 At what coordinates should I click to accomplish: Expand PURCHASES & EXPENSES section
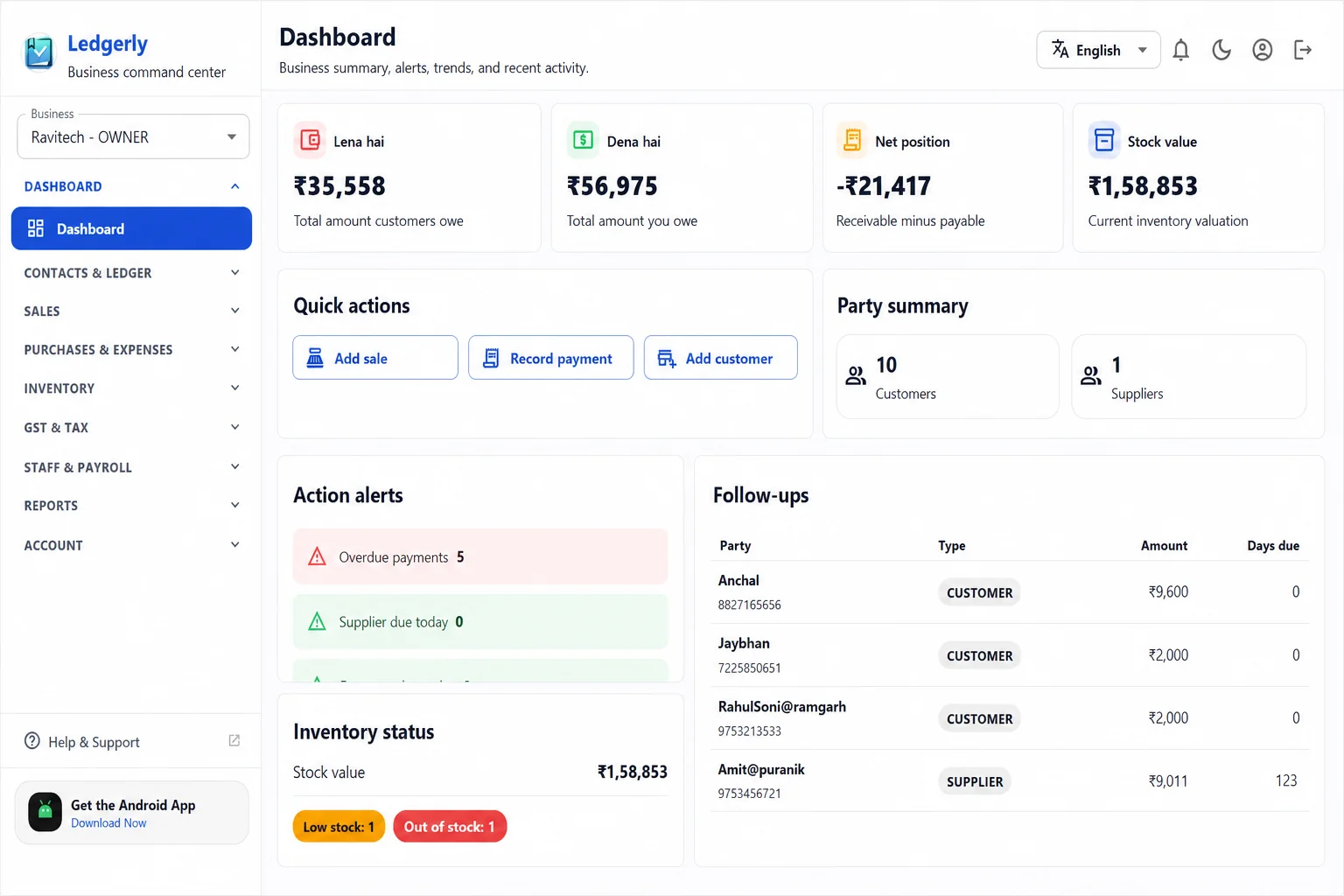[x=131, y=349]
